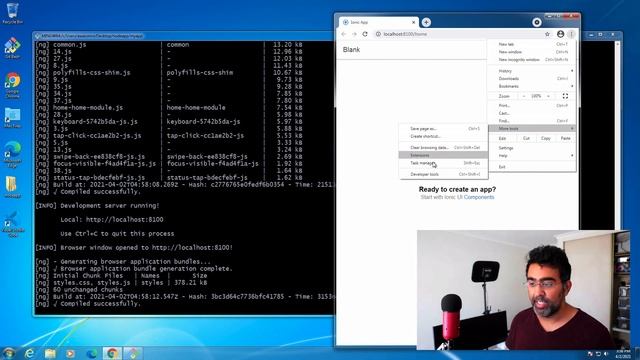Click Chrome back arrow button
640x360 pixels.
(344, 34)
